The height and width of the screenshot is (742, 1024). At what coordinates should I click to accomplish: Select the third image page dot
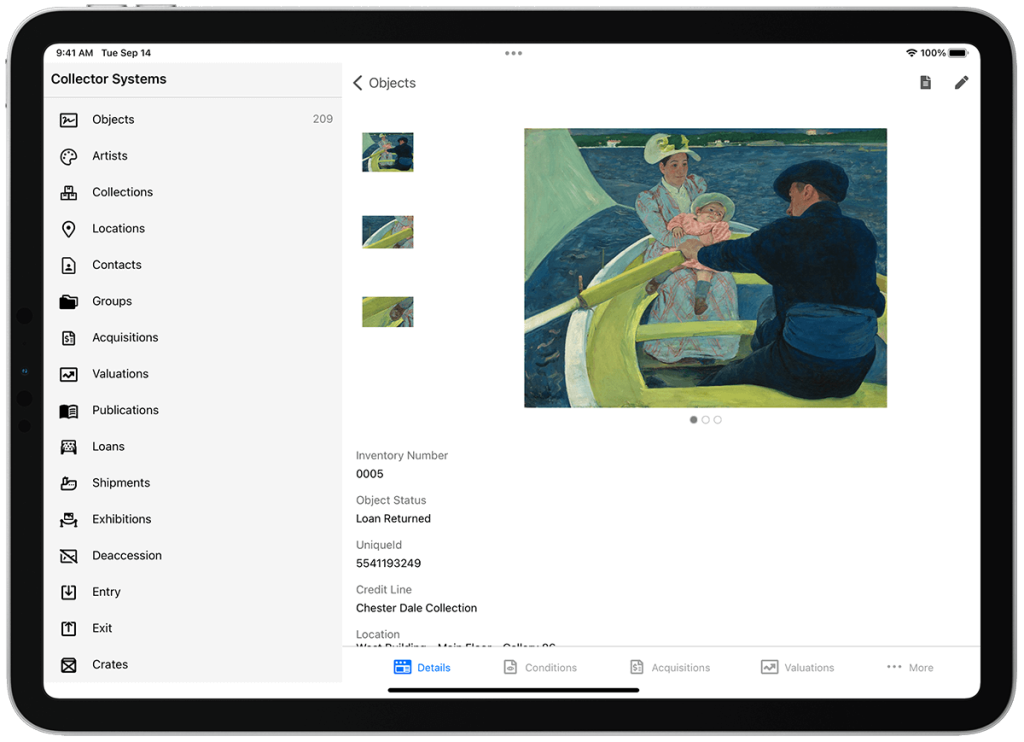[x=718, y=420]
